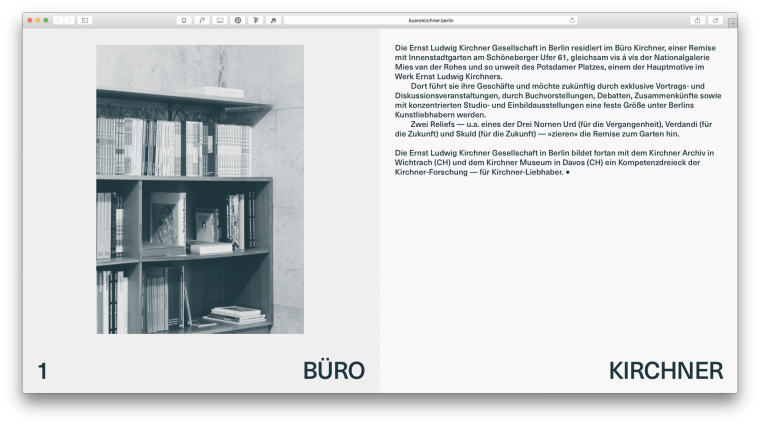The height and width of the screenshot is (425, 760).
Task: Open the Share menu
Action: tap(697, 20)
